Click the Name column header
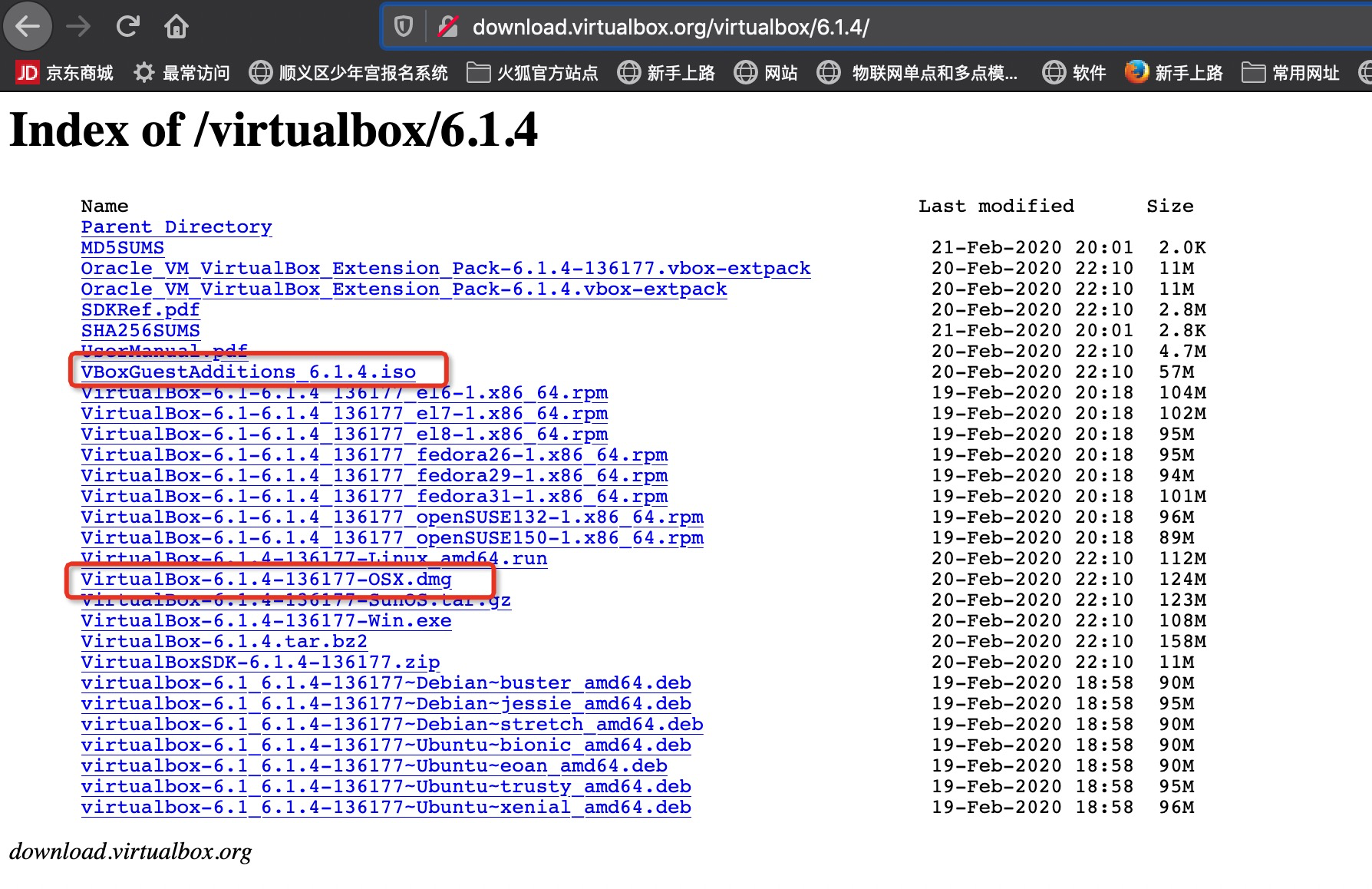The height and width of the screenshot is (889, 1372). pos(105,207)
